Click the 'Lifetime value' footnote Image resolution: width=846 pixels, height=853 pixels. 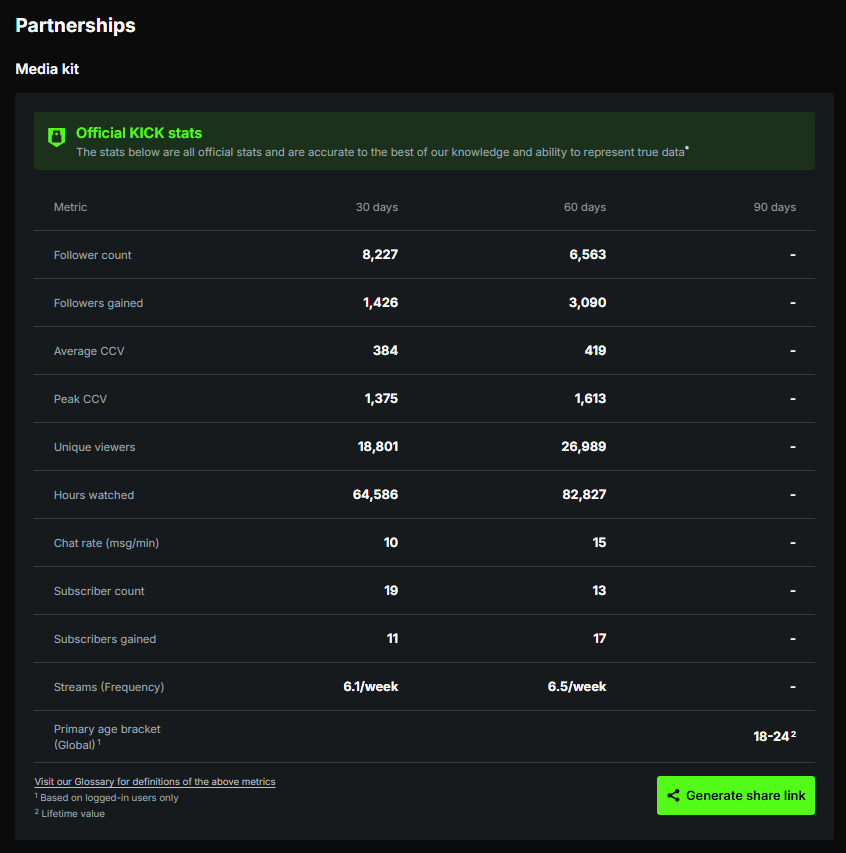(x=70, y=813)
